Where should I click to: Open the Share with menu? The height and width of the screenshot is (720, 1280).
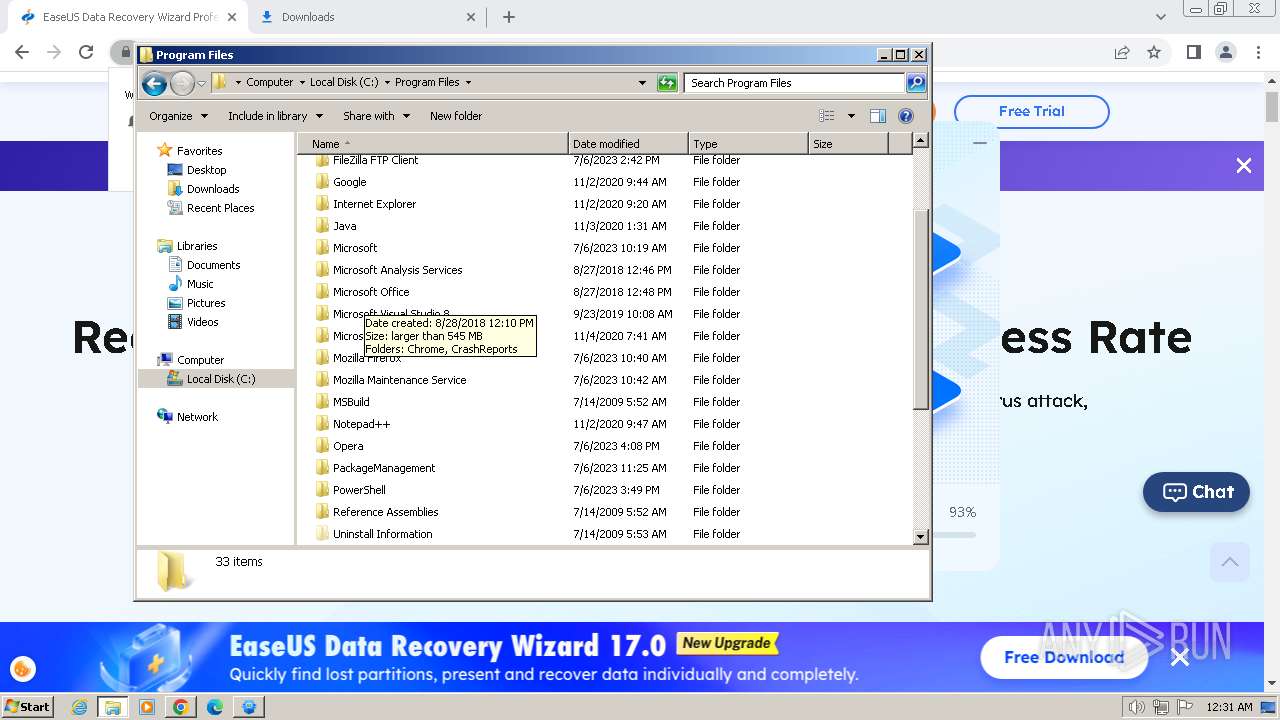(x=376, y=116)
